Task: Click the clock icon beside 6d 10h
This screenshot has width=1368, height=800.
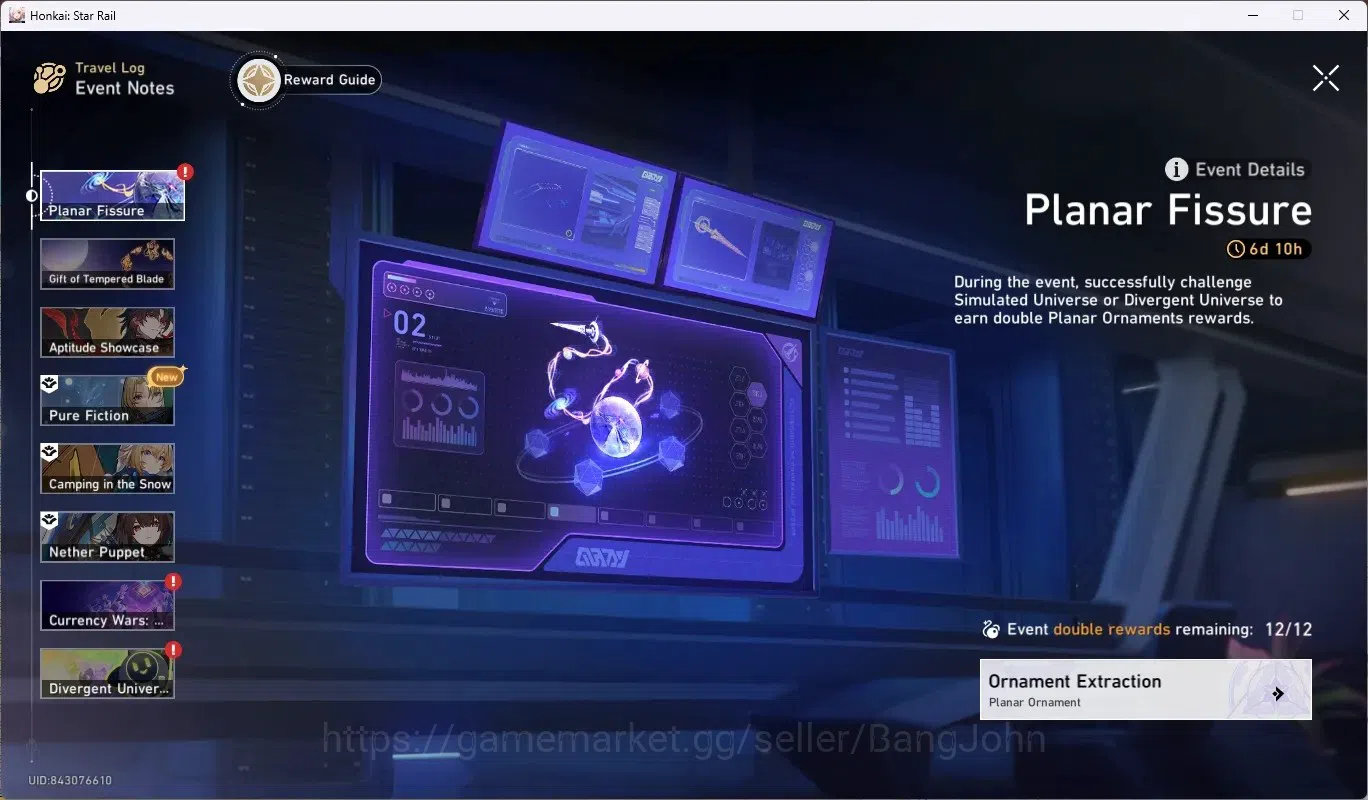Action: [x=1237, y=249]
